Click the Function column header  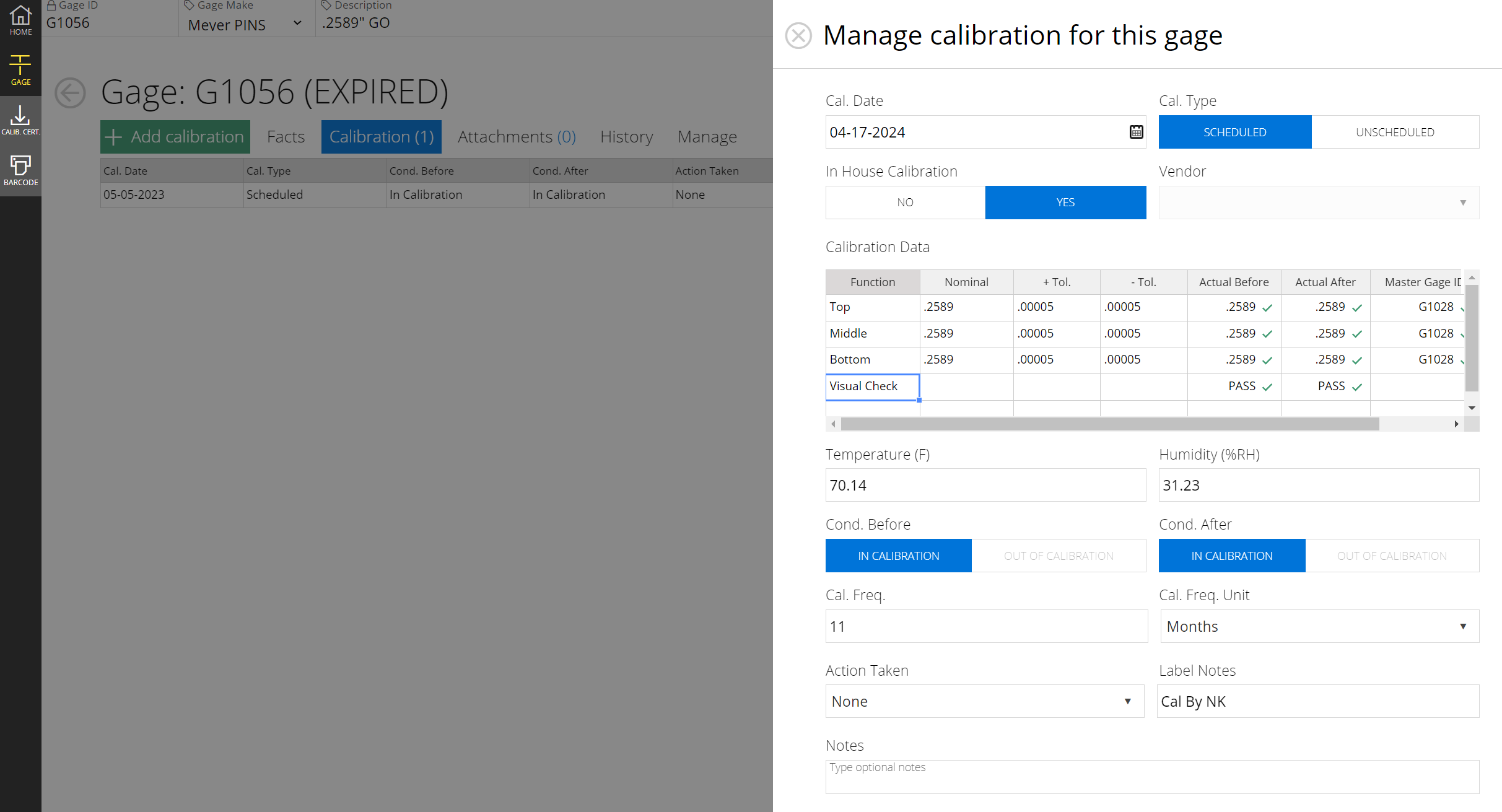(x=873, y=282)
